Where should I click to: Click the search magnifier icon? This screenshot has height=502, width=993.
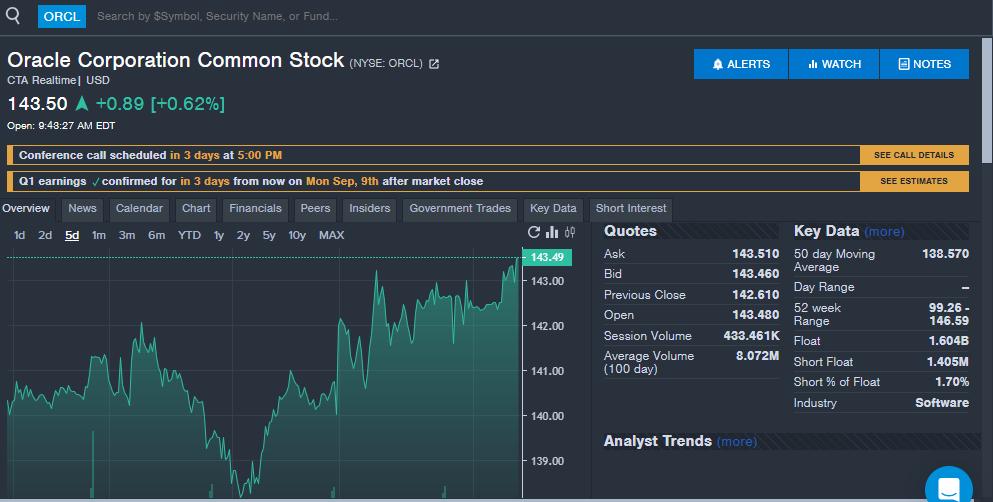(x=13, y=15)
